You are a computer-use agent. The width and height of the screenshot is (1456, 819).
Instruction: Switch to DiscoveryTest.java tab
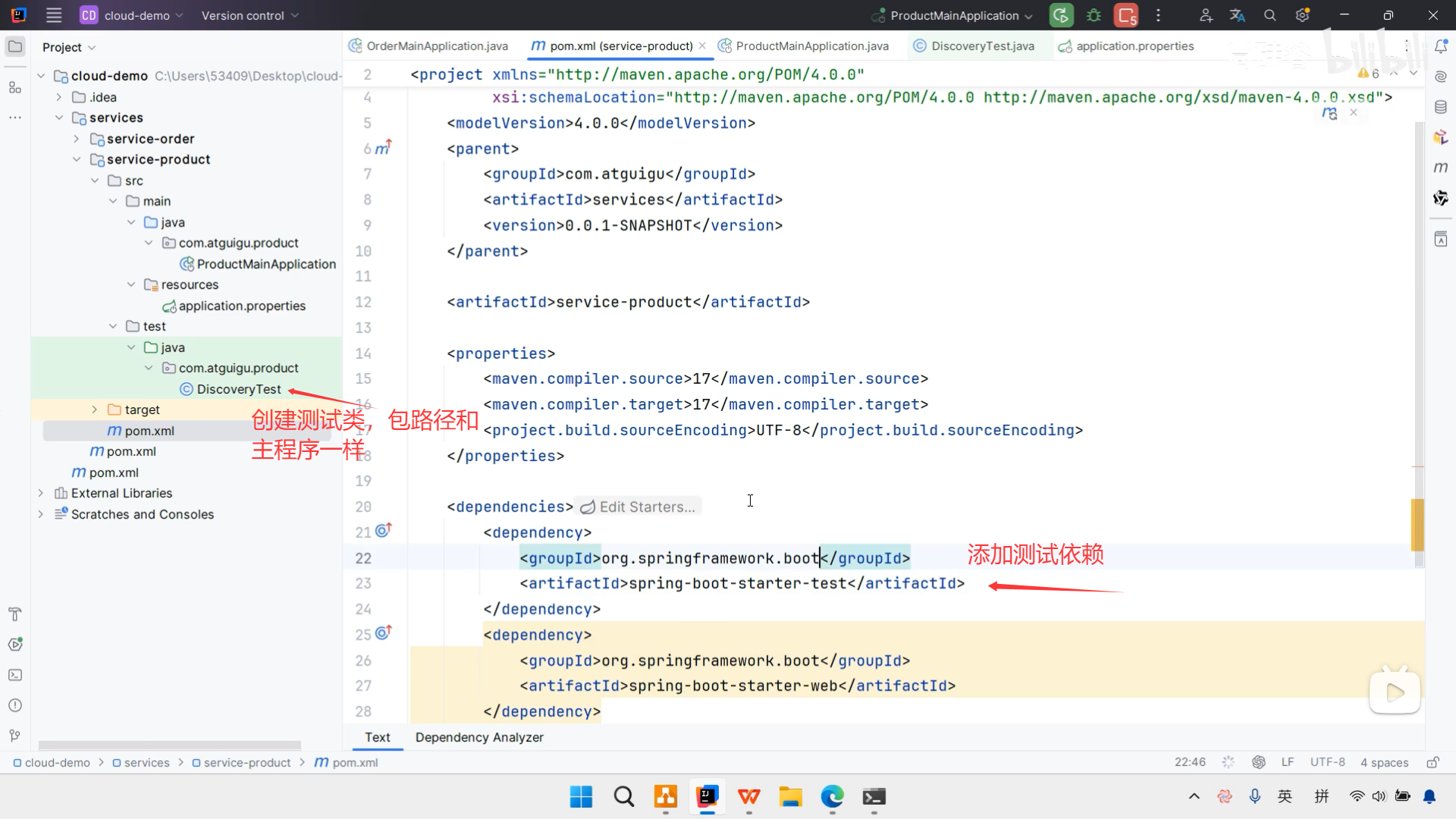coord(982,46)
